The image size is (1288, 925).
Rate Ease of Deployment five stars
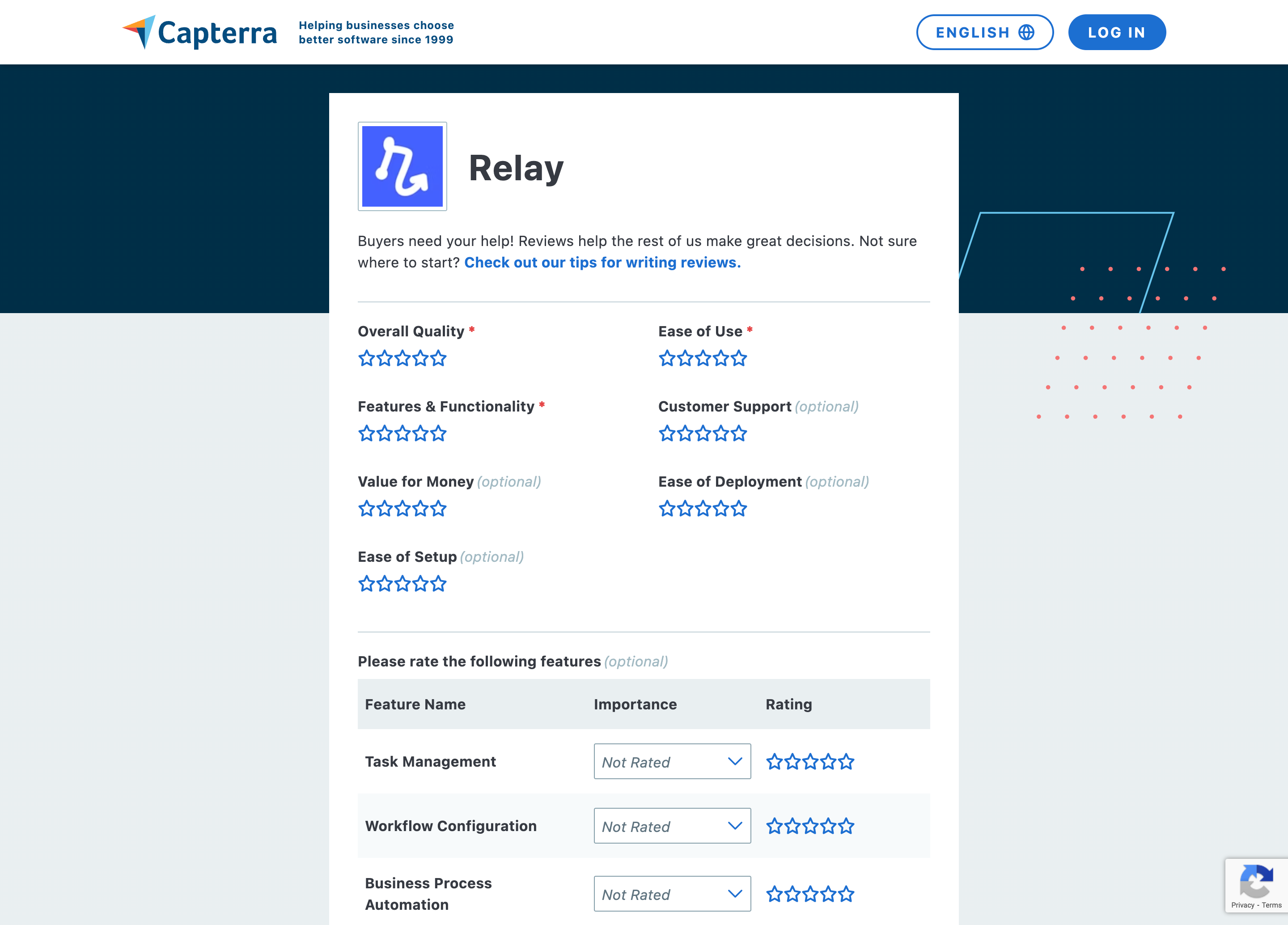739,509
